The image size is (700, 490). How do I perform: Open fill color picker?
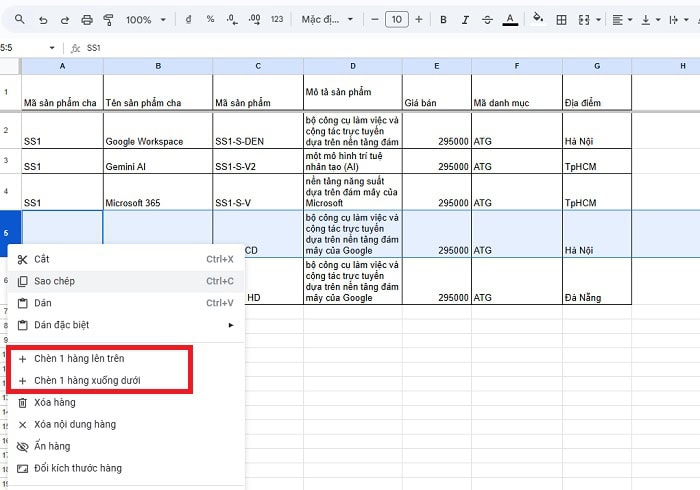[538, 18]
